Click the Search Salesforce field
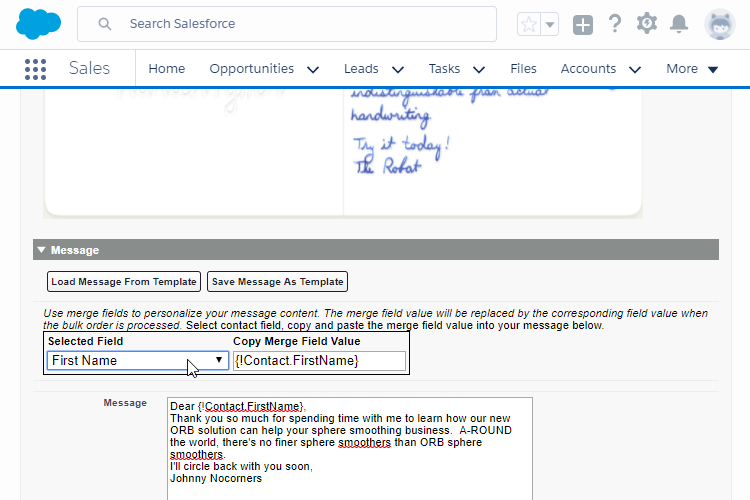 (300, 24)
